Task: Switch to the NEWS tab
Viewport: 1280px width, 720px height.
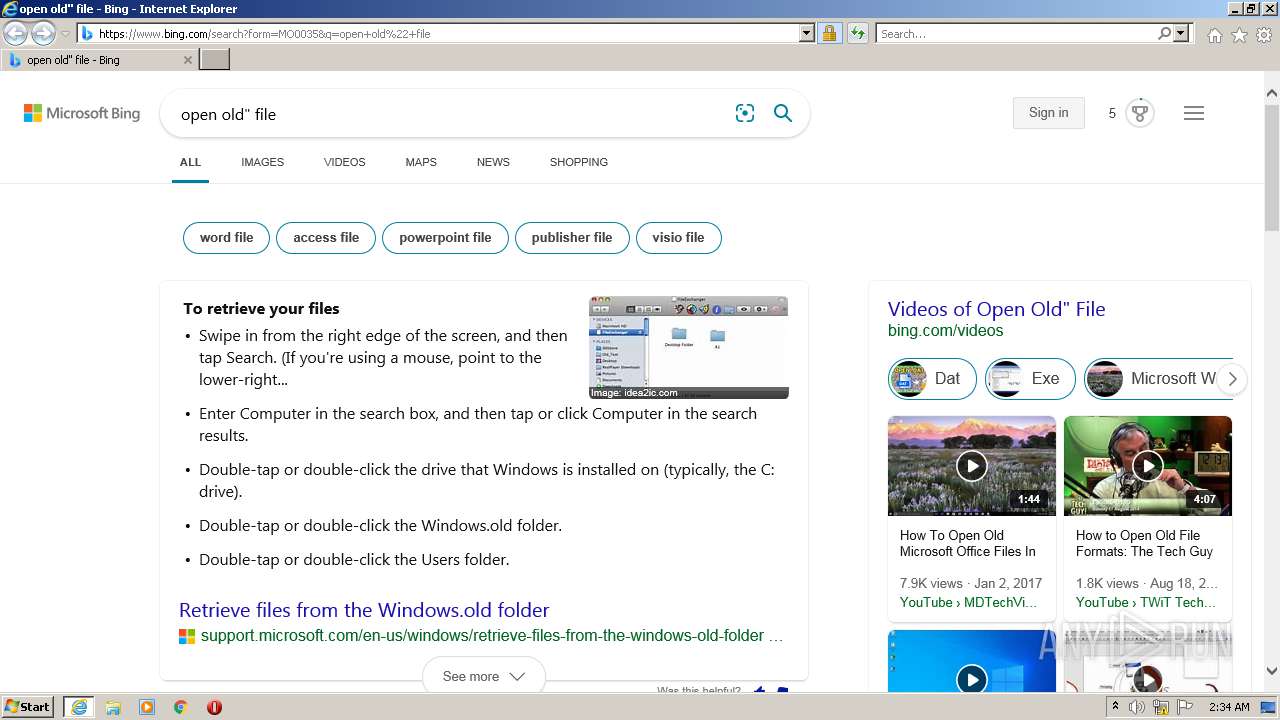Action: pyautogui.click(x=493, y=162)
